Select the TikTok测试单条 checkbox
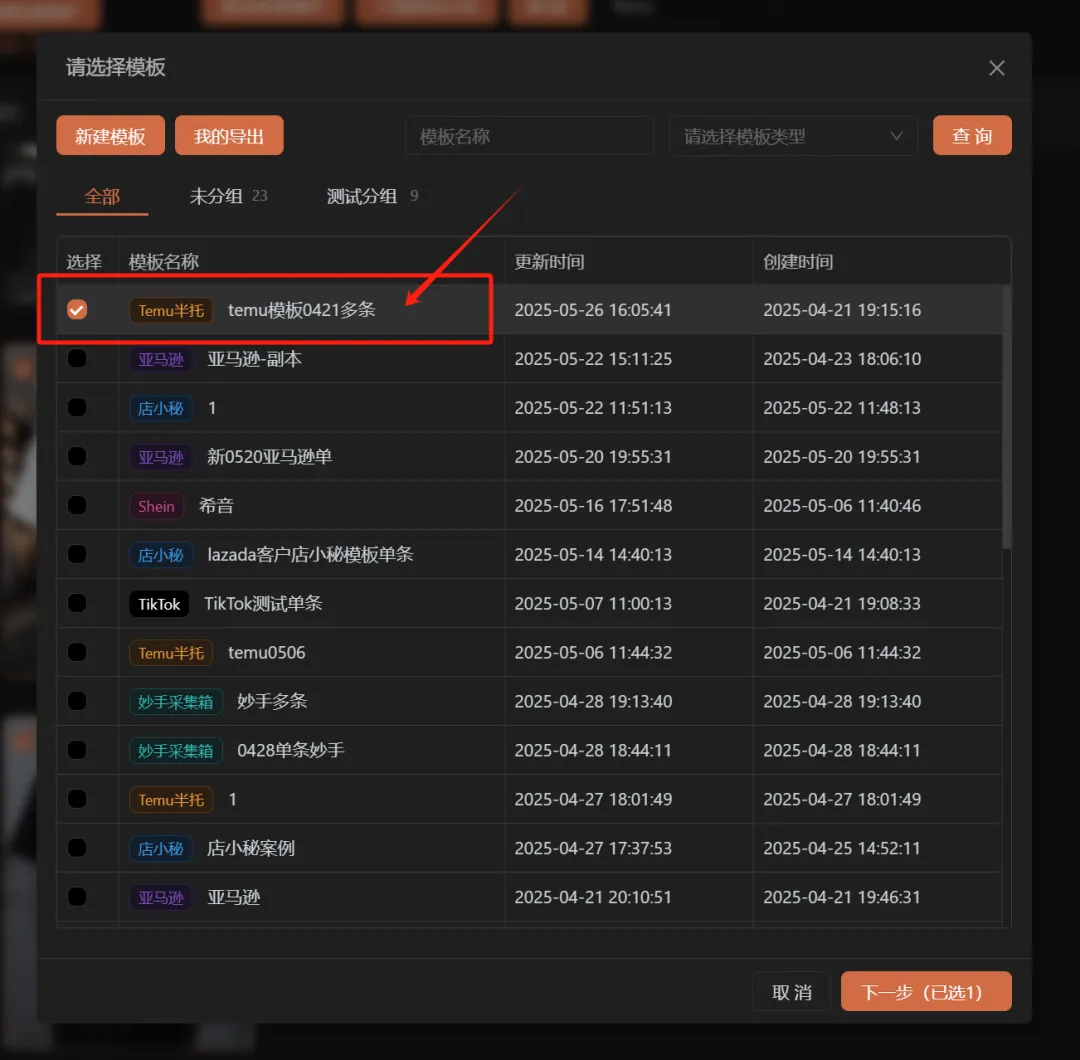 76,603
